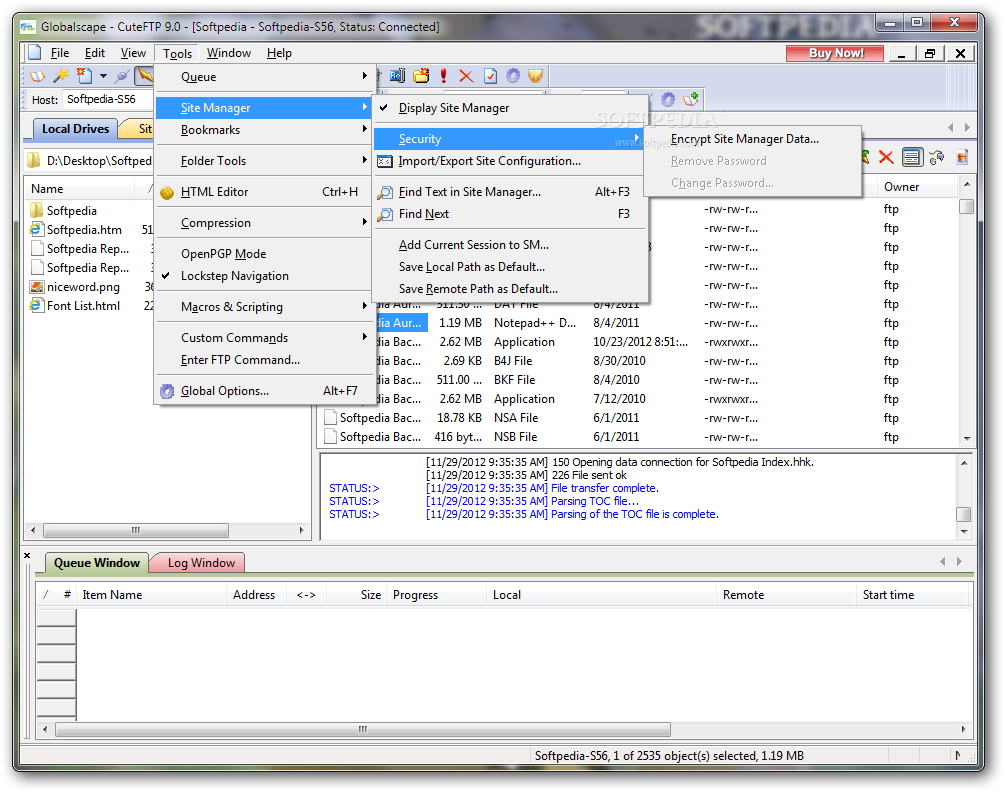Image resolution: width=1005 pixels, height=792 pixels.
Task: Expand the Compression submenu
Action: coord(263,223)
